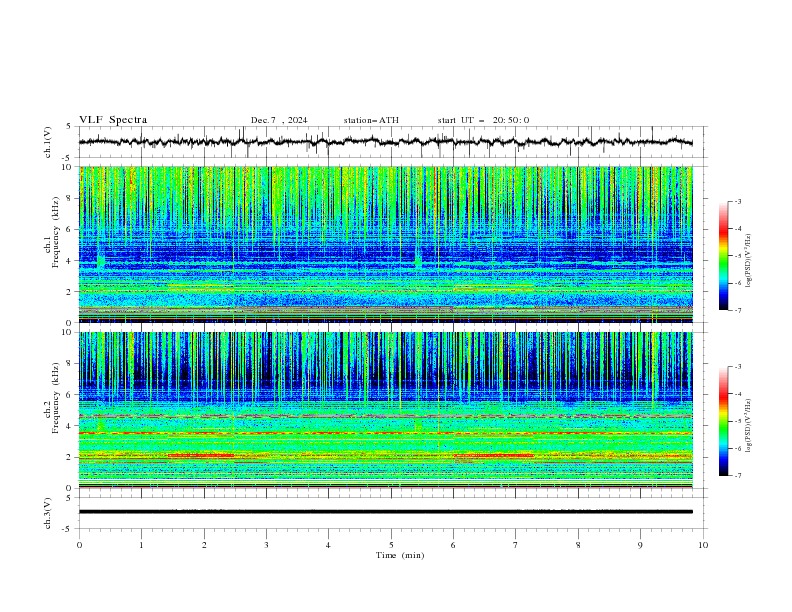Viewport: 792px width, 612px height.
Task: Click the "-5" tick on ch.1 colorbar
Action: tap(737, 256)
